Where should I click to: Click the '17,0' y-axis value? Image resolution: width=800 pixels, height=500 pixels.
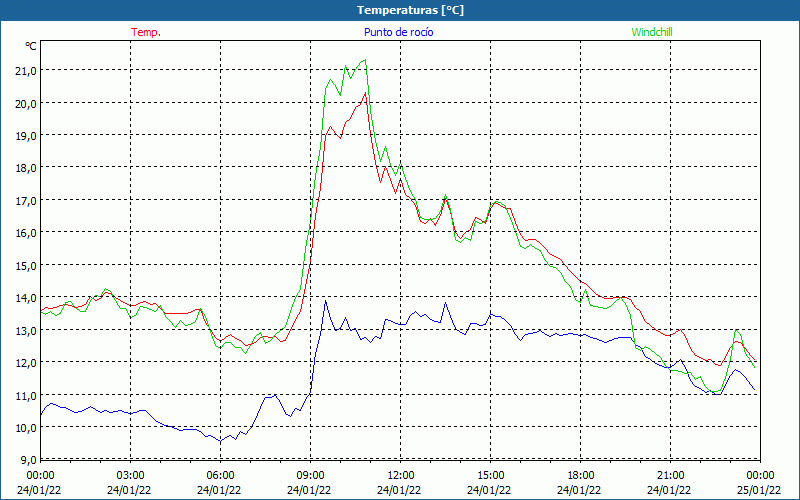click(x=26, y=201)
